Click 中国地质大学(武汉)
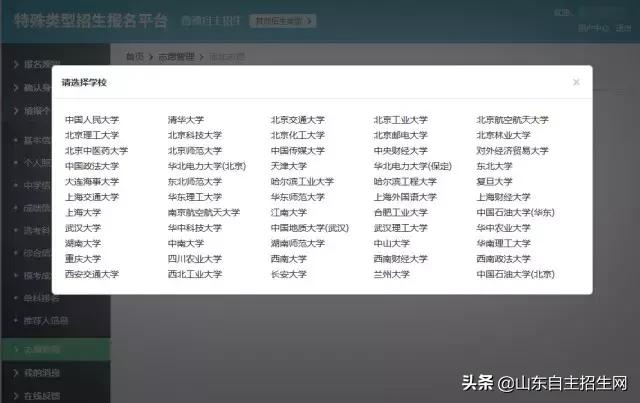This screenshot has height=403, width=640. 310,228
